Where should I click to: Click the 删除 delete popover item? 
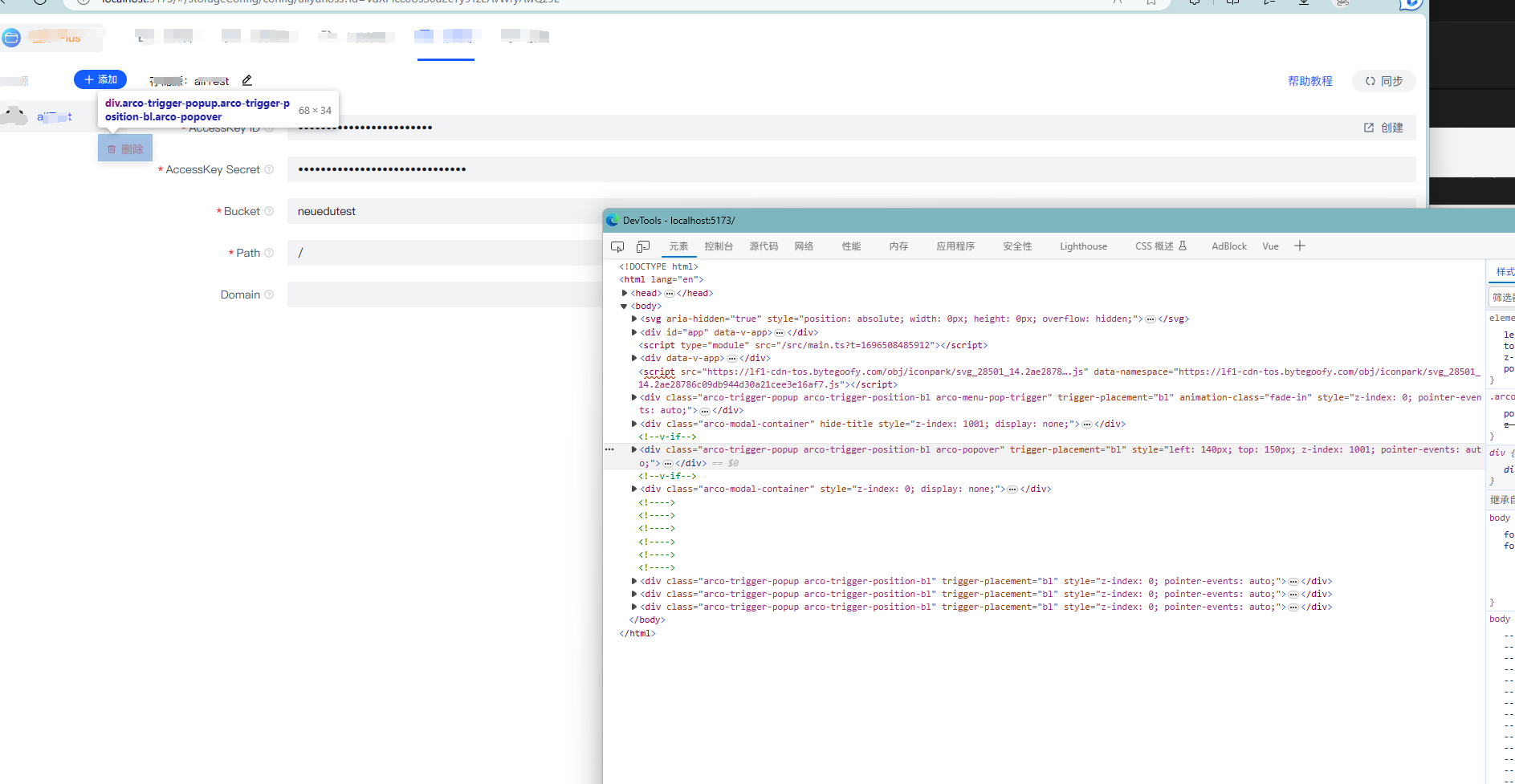coord(125,148)
